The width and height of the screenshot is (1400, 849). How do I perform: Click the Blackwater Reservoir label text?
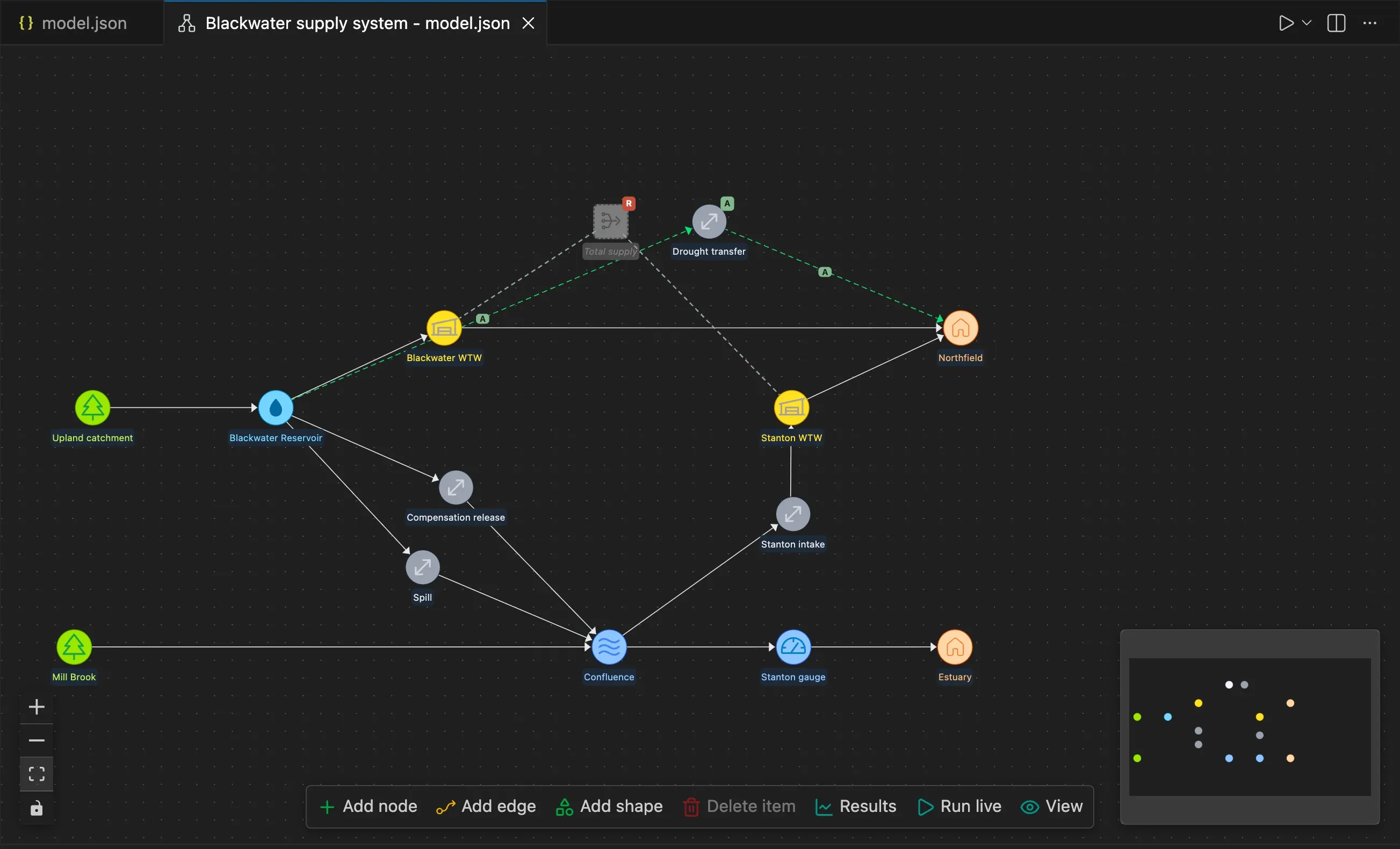click(x=276, y=437)
